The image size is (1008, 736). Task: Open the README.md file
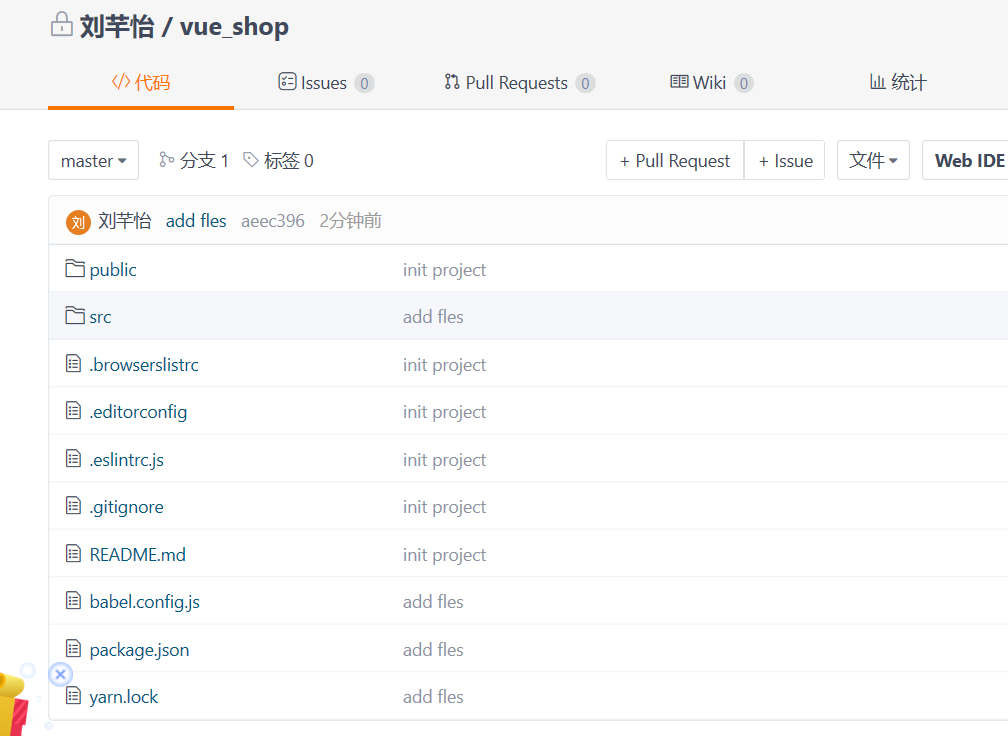coord(138,554)
